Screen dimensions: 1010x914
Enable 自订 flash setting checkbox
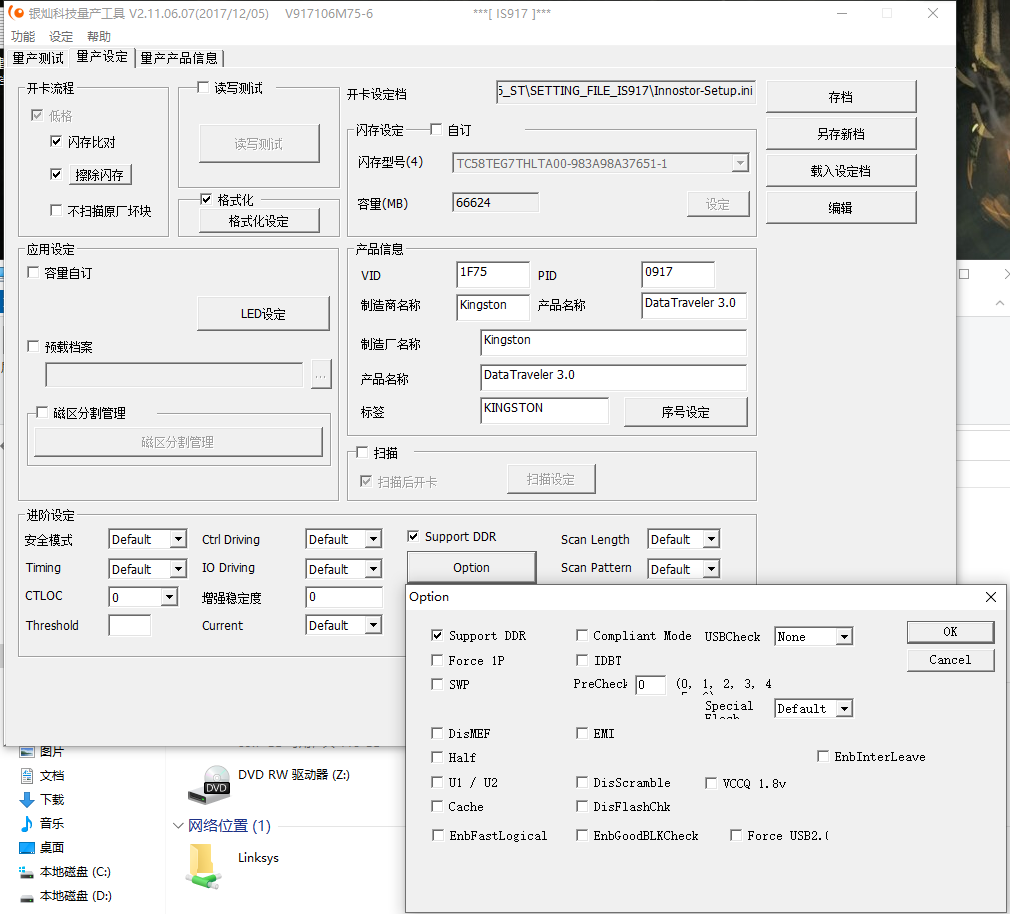click(x=436, y=129)
